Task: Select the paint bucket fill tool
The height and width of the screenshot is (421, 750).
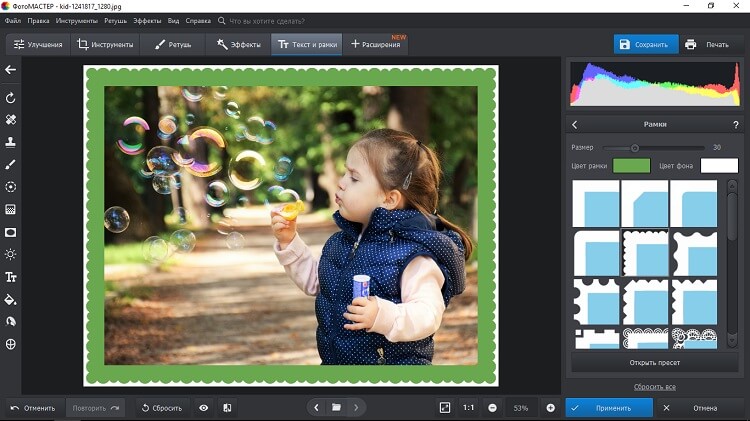Action: coord(11,299)
